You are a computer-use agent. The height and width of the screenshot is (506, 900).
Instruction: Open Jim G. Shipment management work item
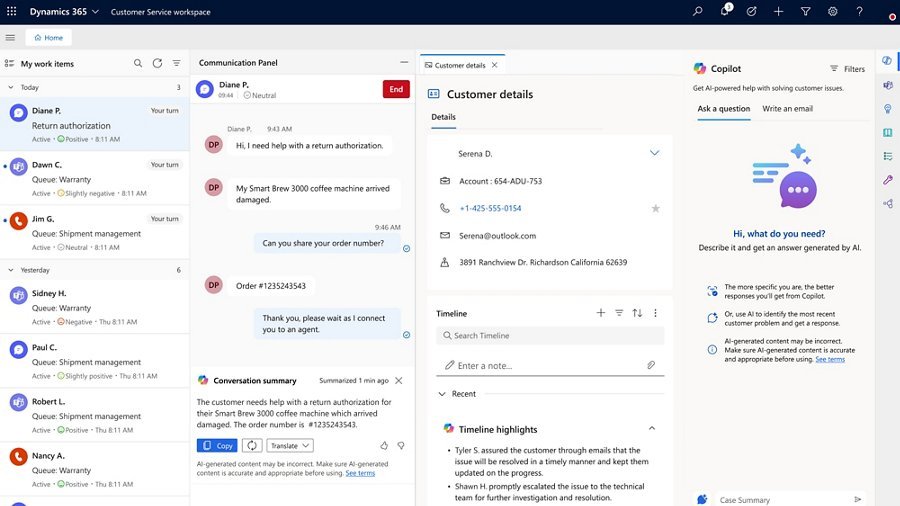click(95, 232)
